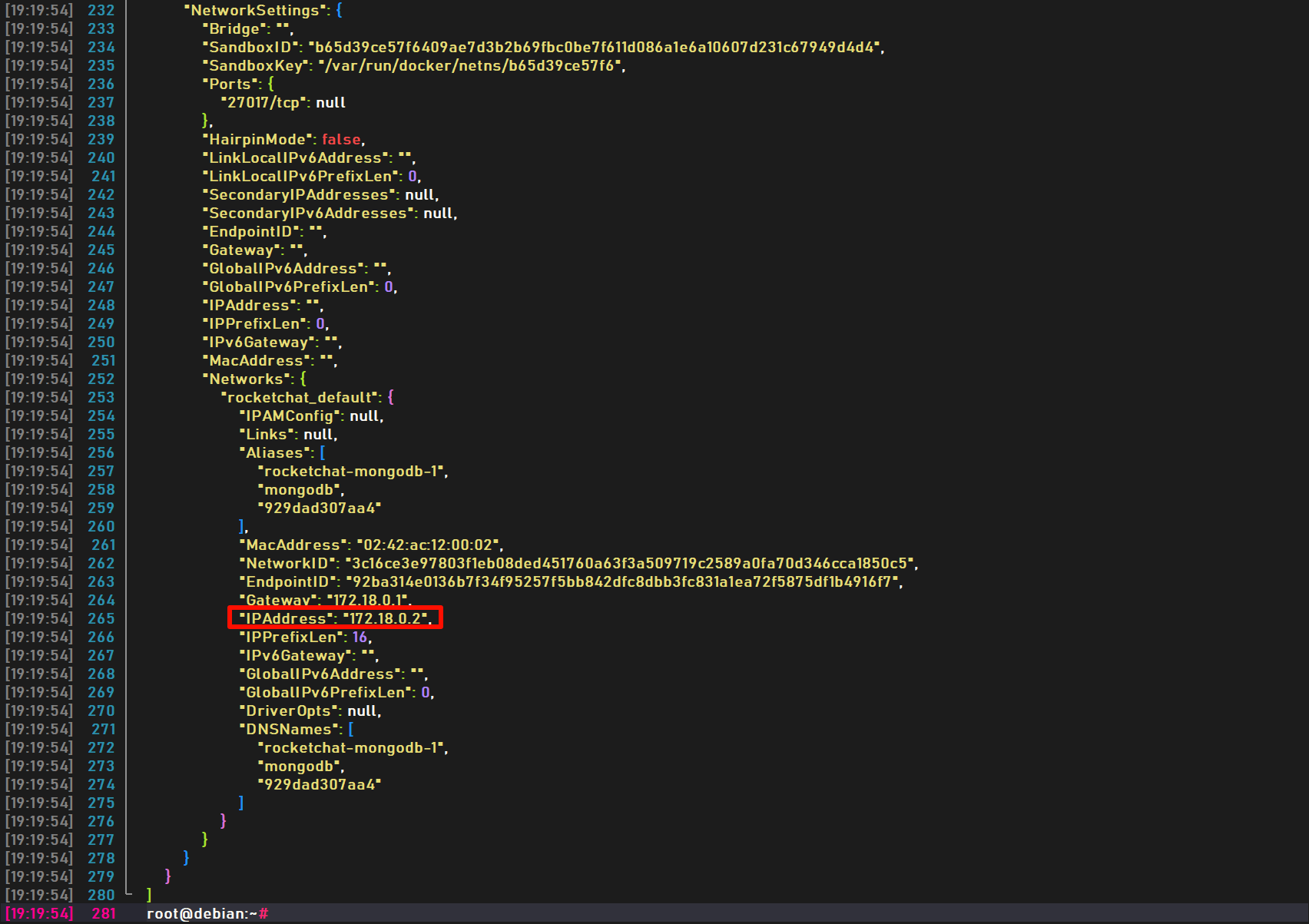Click the Gateway value 172.18.0.1
The width and height of the screenshot is (1309, 924).
368,601
